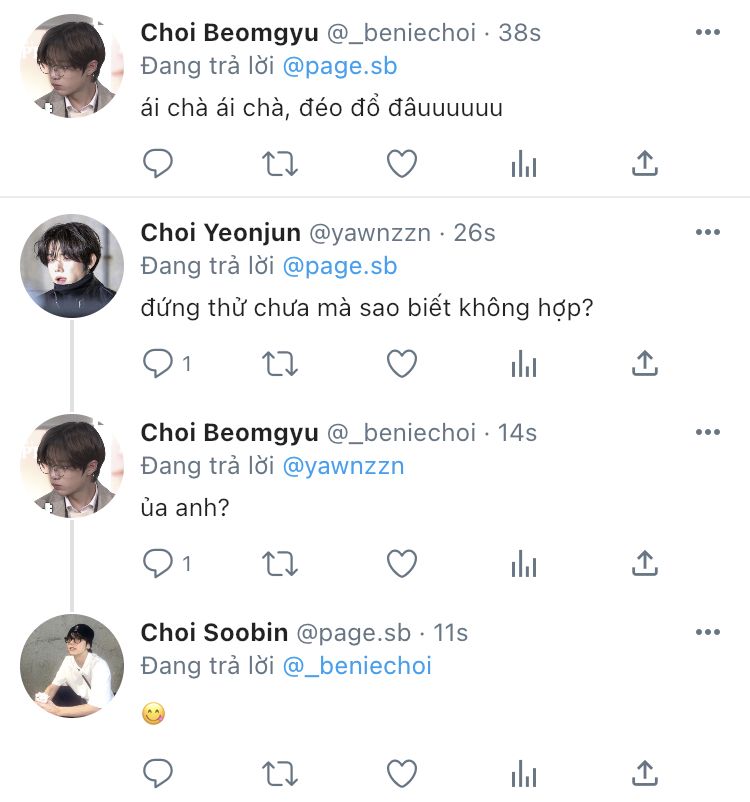The width and height of the screenshot is (750, 802).
Task: Open the @_beniechoi mention in Soobin's reply
Action: coord(356,666)
